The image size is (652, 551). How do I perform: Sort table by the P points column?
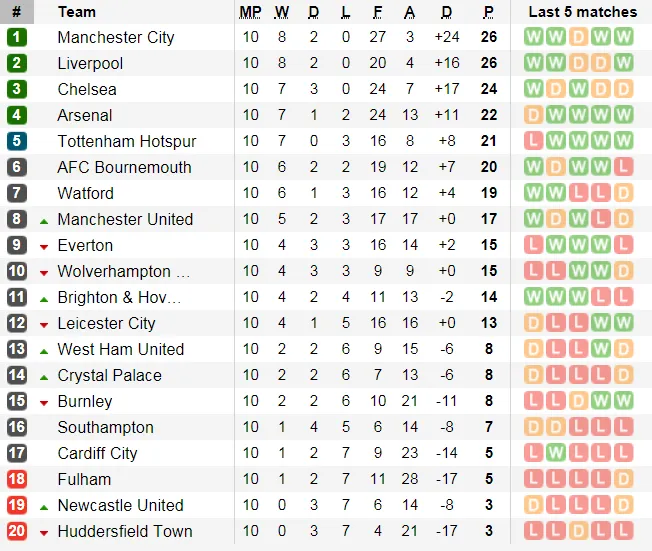click(488, 12)
